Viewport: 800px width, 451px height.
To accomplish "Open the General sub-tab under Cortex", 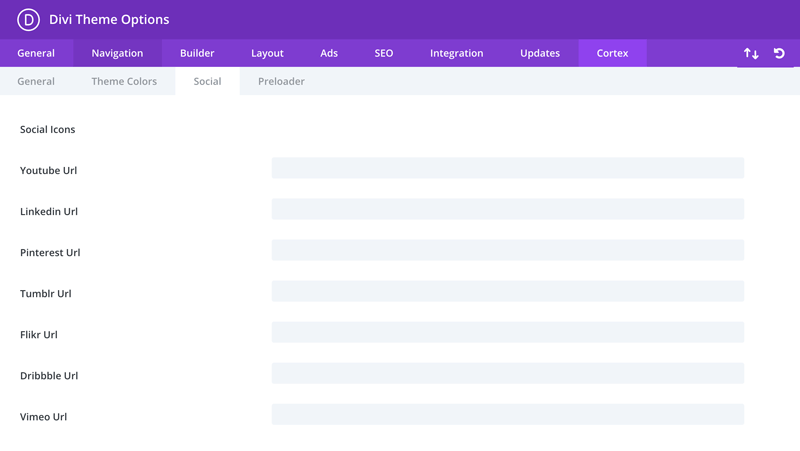I will tap(36, 81).
